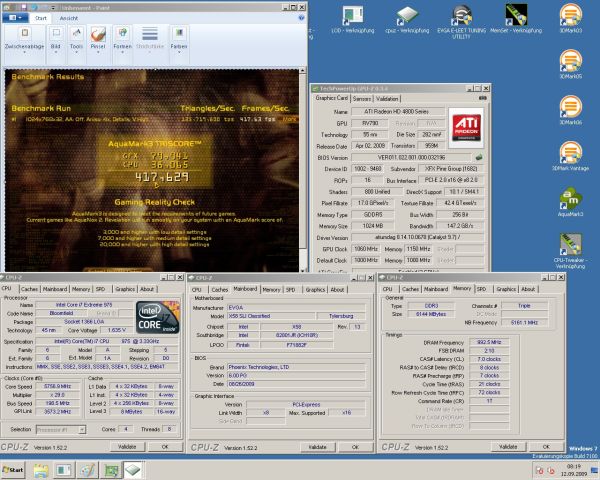This screenshot has height=480, width=600.
Task: Click the 'GDDR5' Memory Type value
Action: pyautogui.click(x=373, y=215)
